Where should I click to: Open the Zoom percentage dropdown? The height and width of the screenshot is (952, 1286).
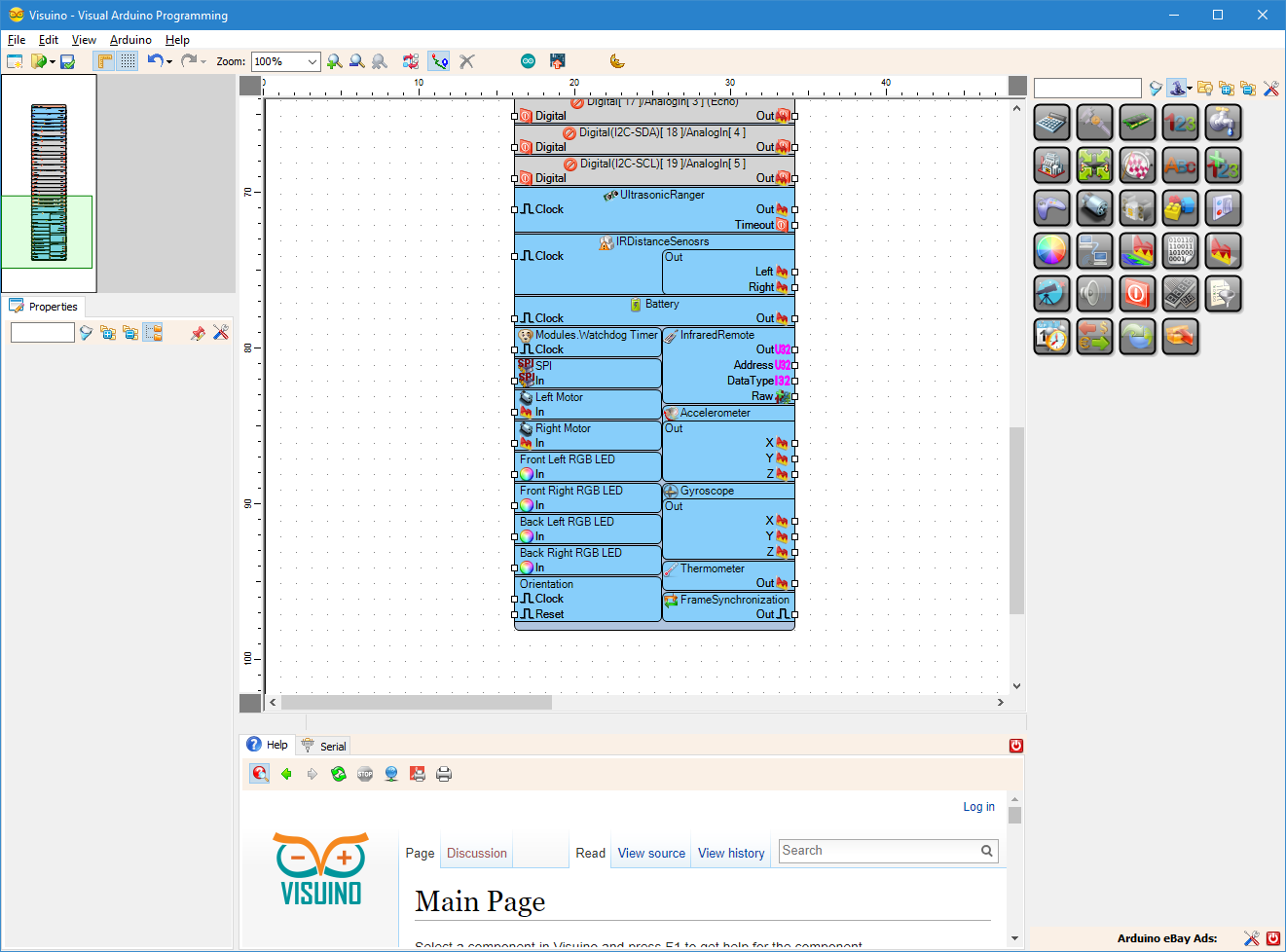(x=312, y=60)
